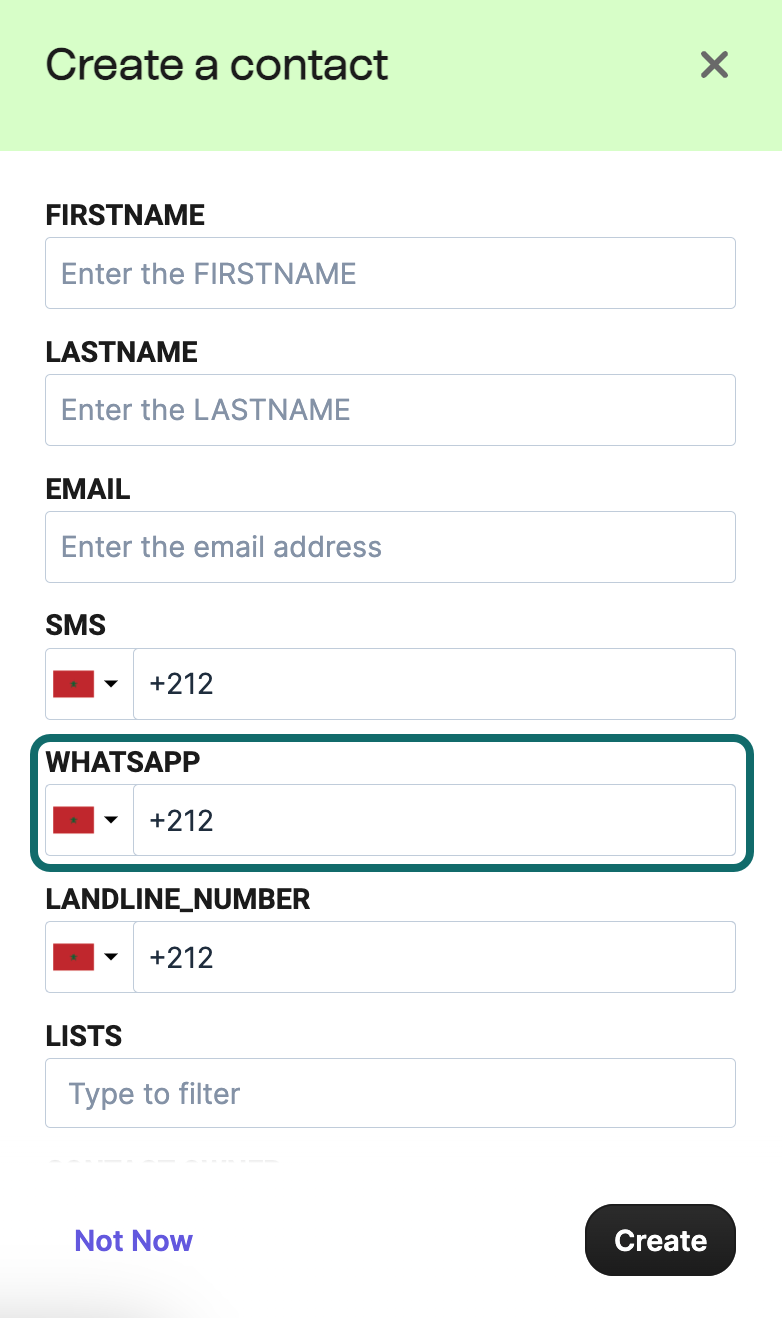
Task: Select the landline phone number field
Action: 435,956
